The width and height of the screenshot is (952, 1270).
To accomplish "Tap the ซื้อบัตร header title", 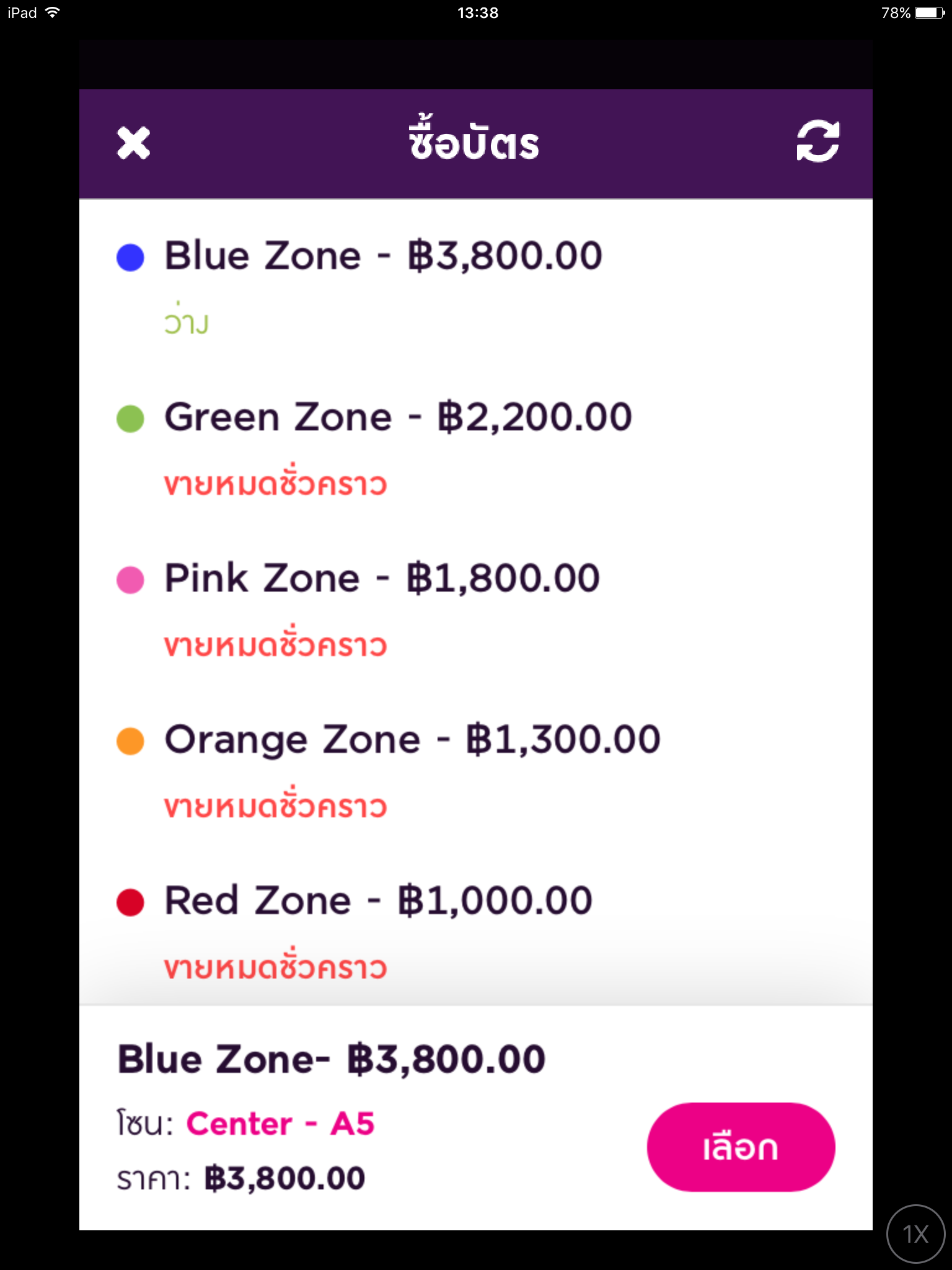I will pos(474,138).
